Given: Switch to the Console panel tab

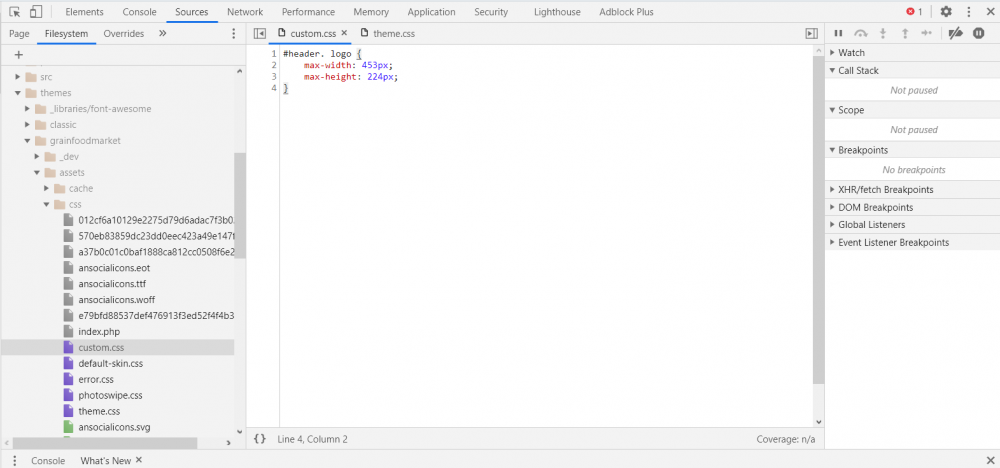Looking at the screenshot, I should coord(140,11).
